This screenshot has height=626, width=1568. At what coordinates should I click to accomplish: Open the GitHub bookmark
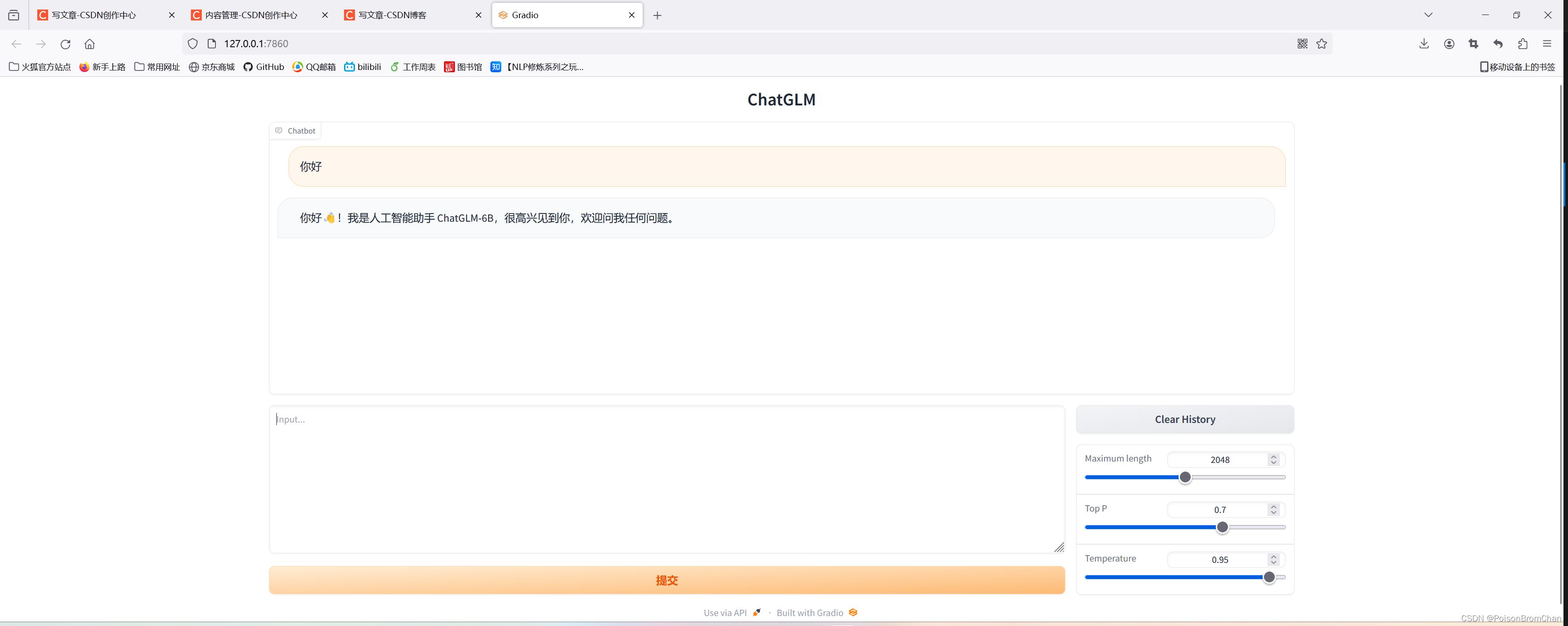tap(264, 67)
